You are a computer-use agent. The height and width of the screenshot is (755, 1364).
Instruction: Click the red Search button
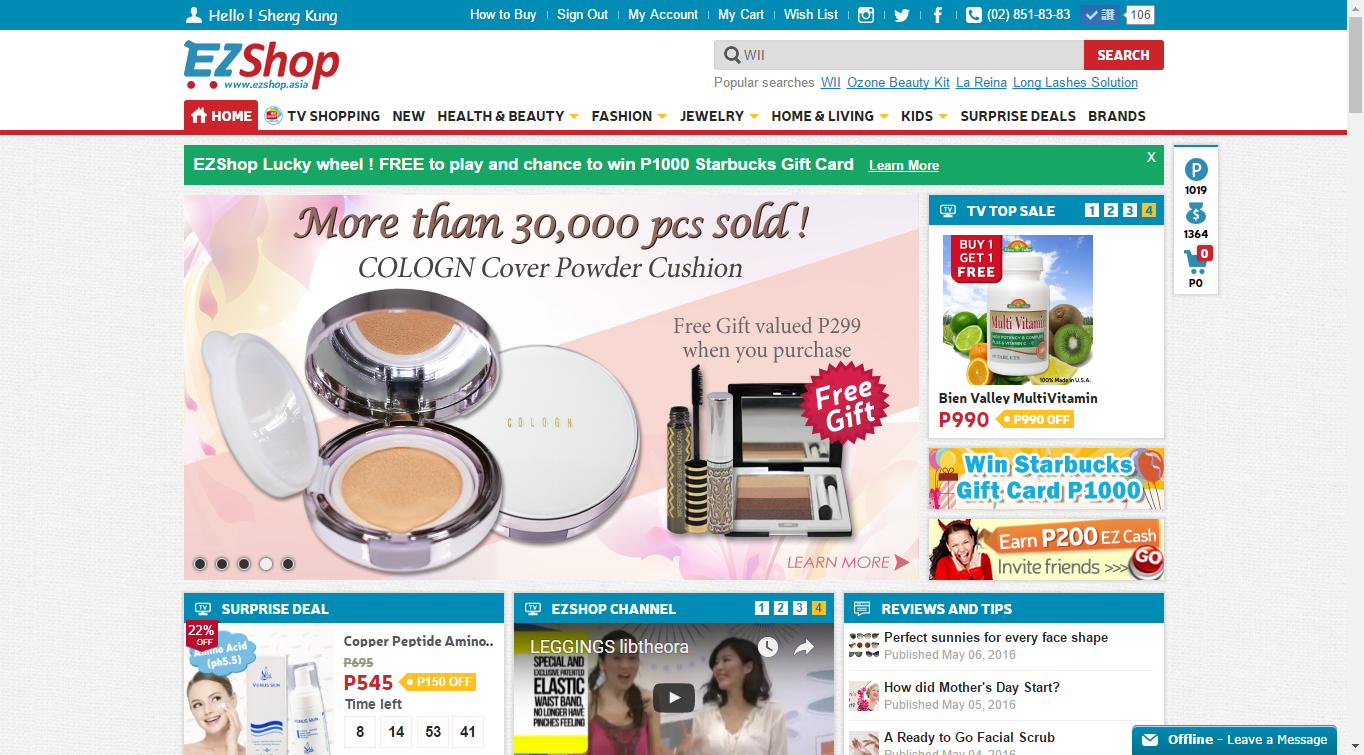point(1123,55)
